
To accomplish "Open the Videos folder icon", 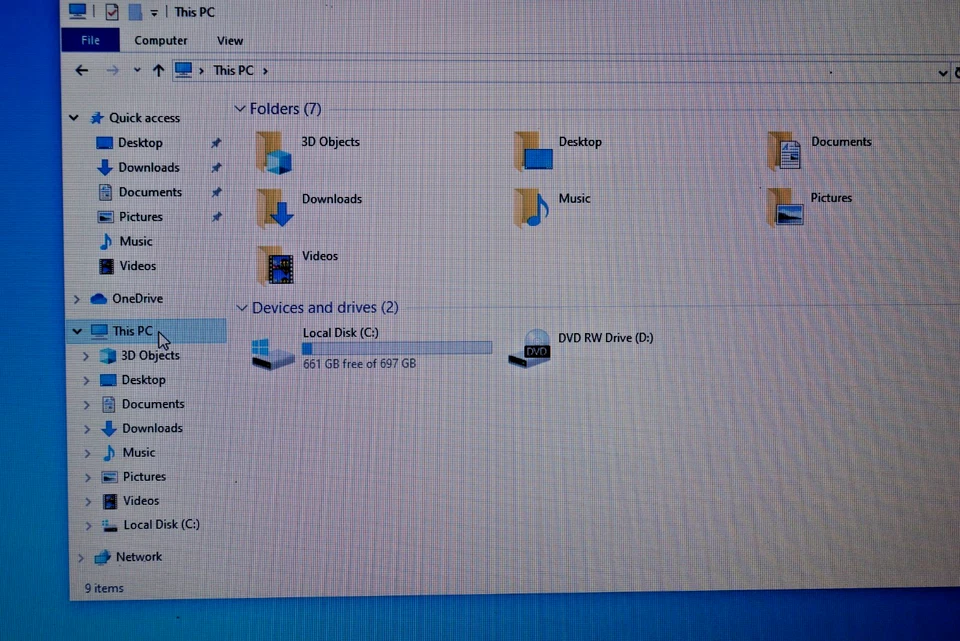I will (273, 264).
